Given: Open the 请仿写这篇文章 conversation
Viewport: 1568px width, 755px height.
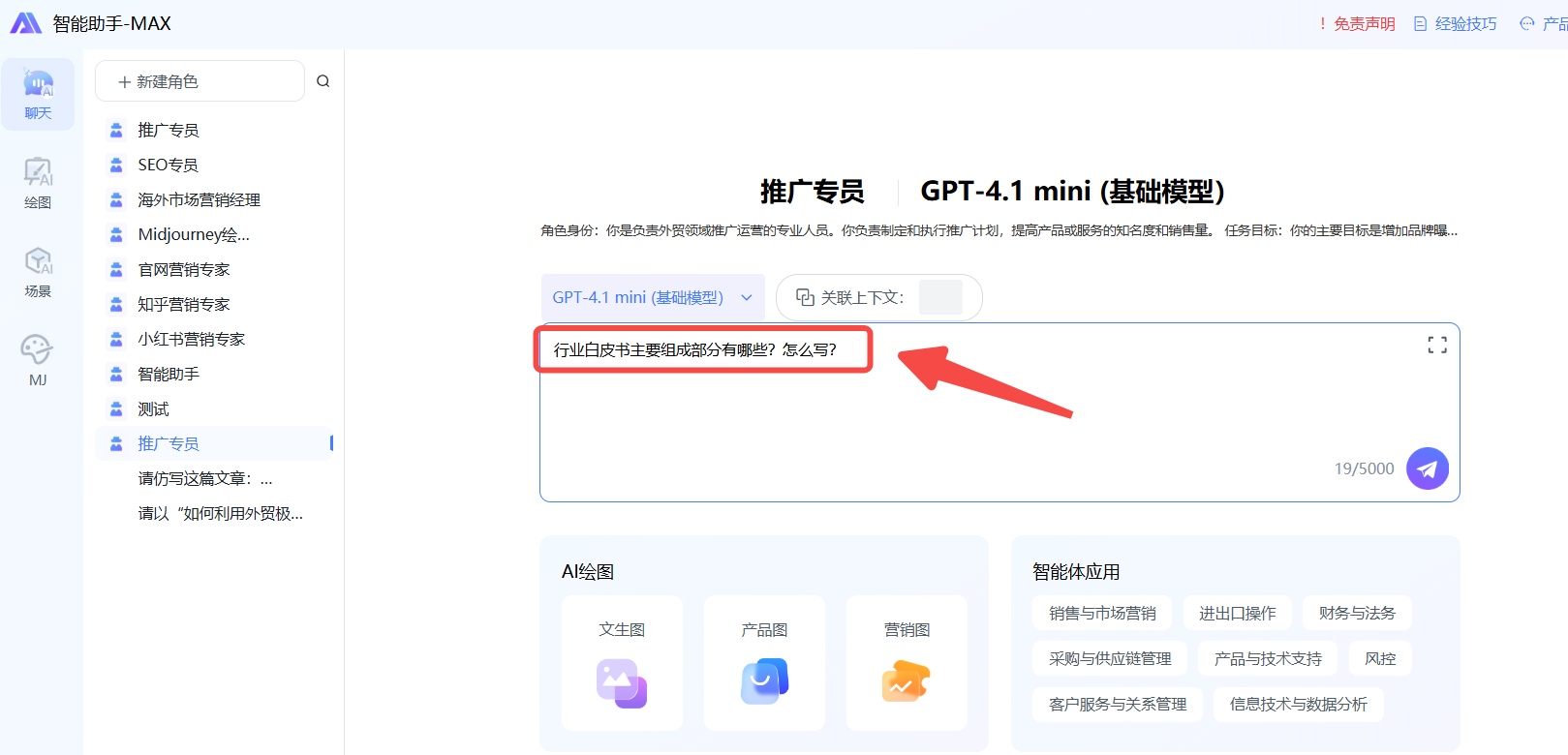Looking at the screenshot, I should (x=205, y=478).
